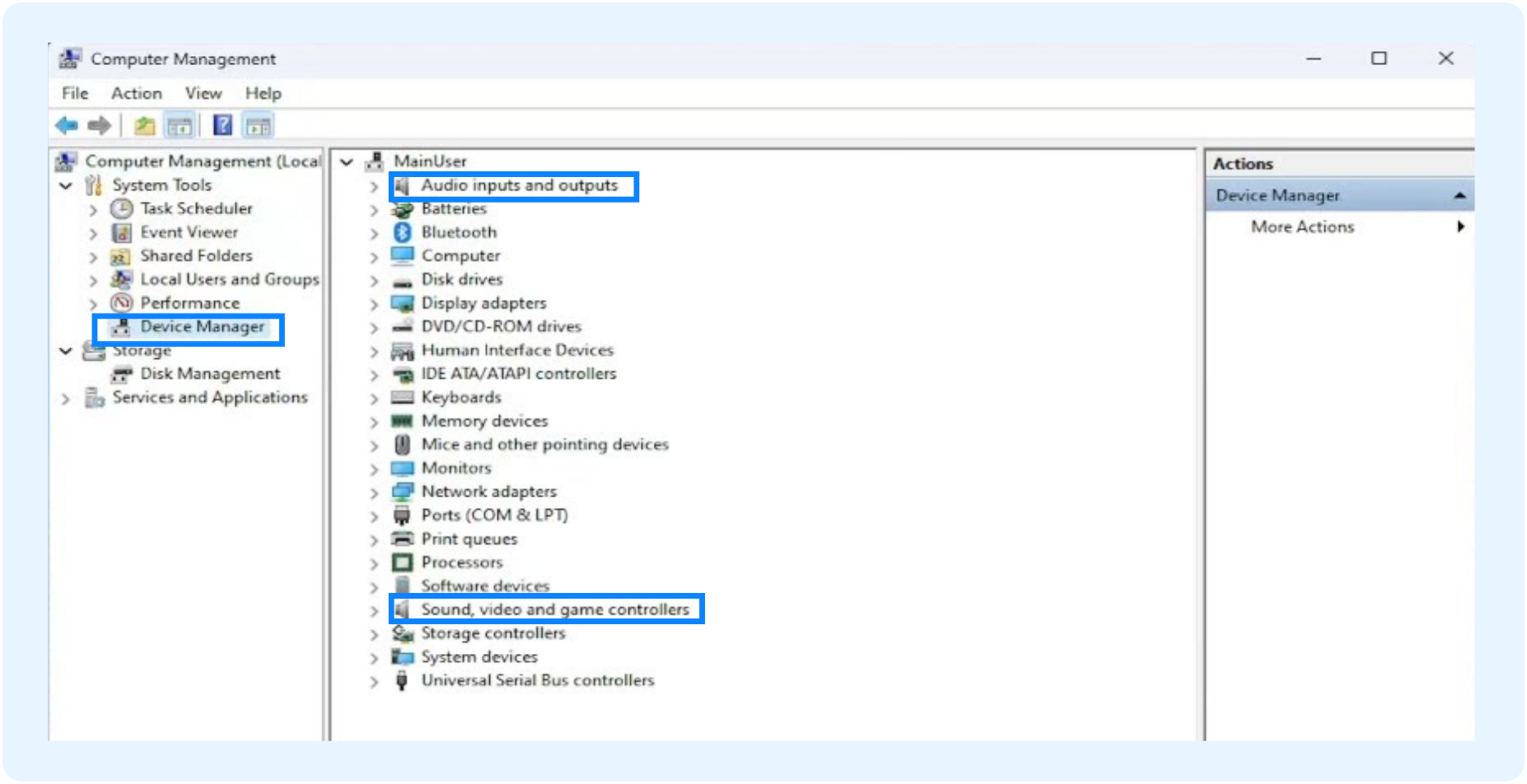Select Network adapters in device list
This screenshot has width=1527, height=784.
(488, 492)
